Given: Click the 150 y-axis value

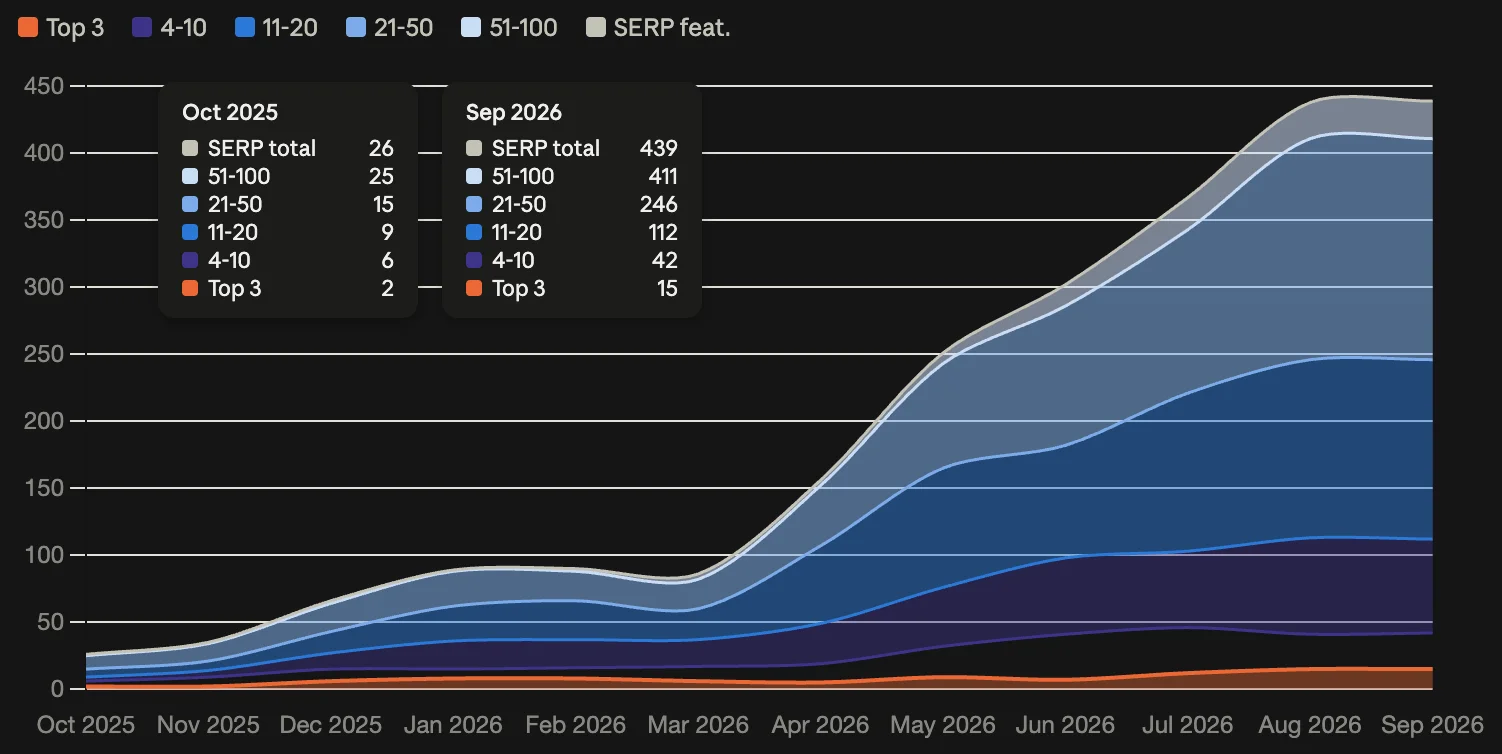Looking at the screenshot, I should (x=43, y=488).
